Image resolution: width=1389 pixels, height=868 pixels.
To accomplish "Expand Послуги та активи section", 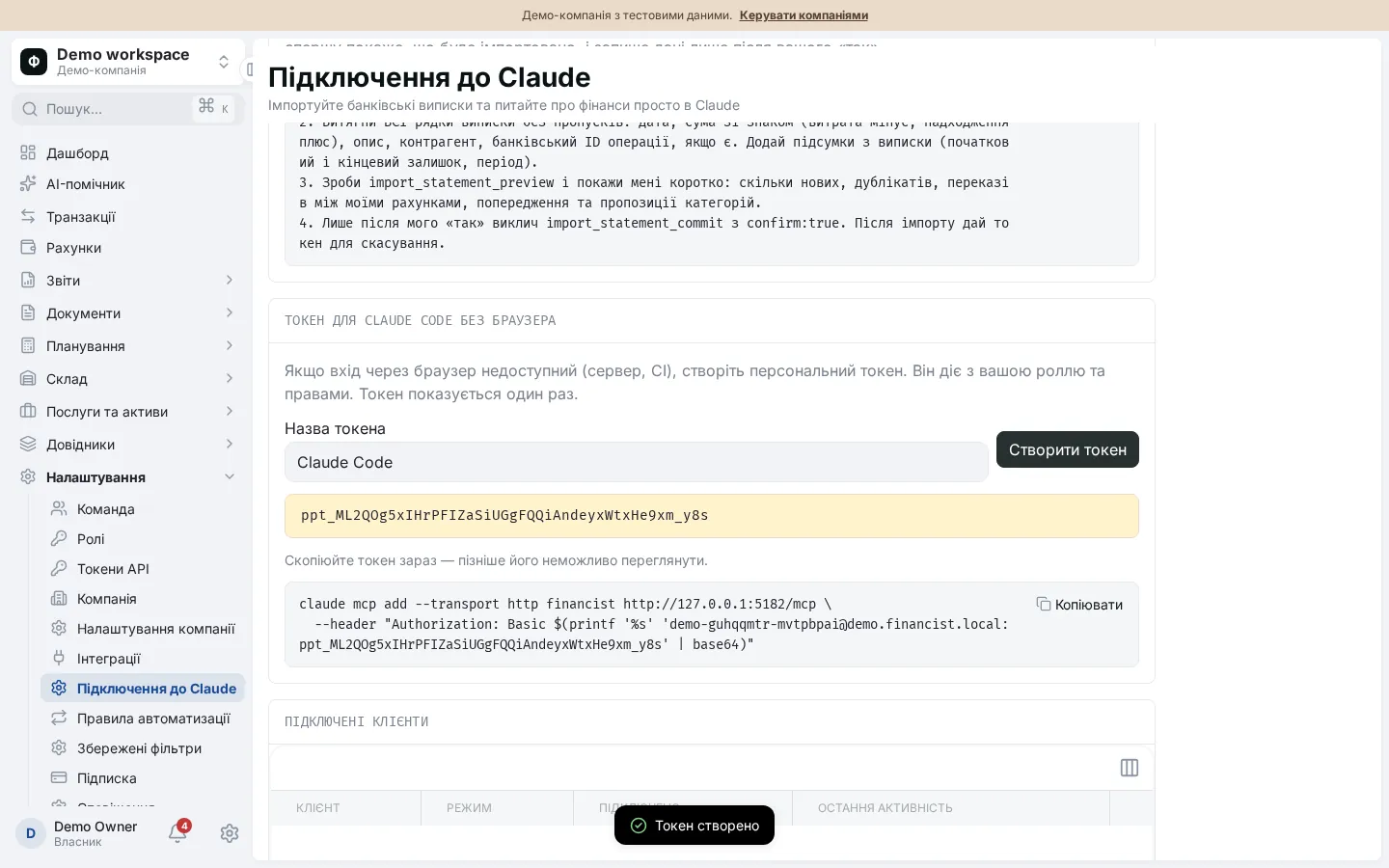I will pos(128,412).
